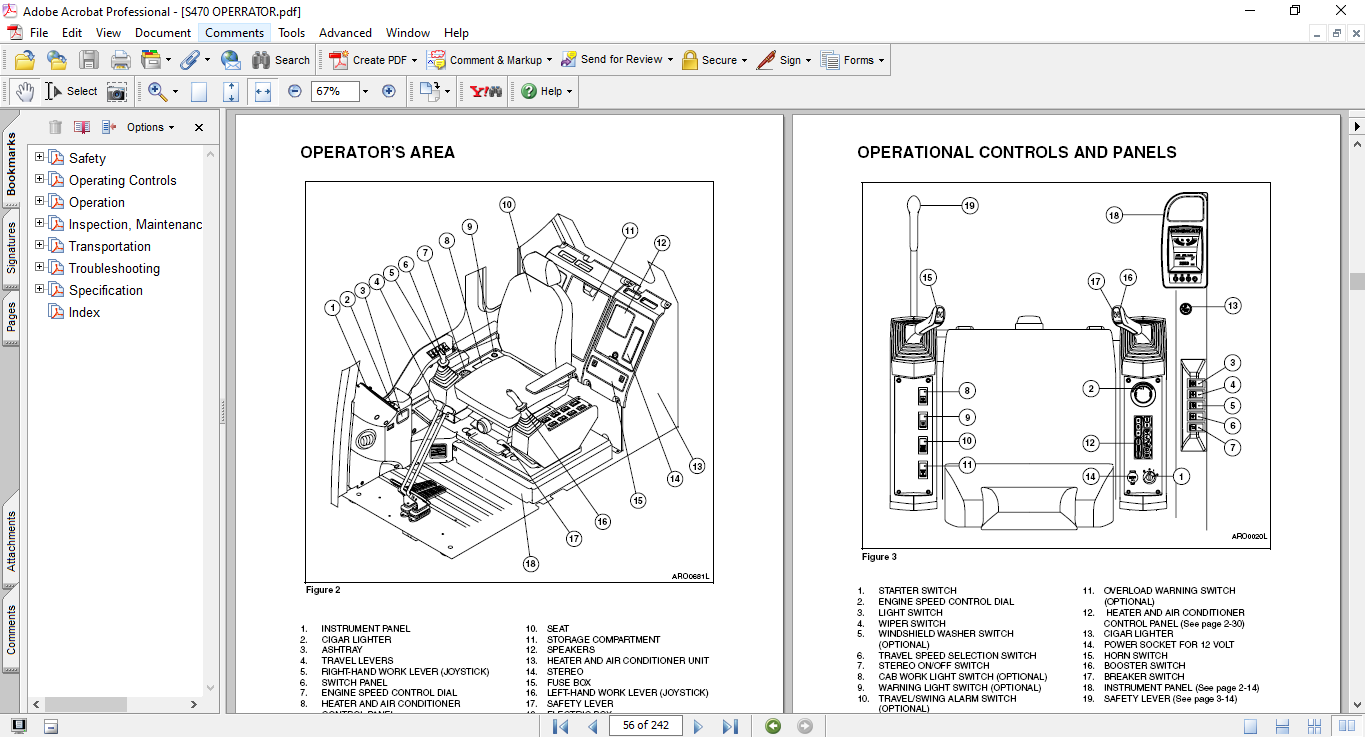The height and width of the screenshot is (737, 1365).
Task: Print the document using printer icon
Action: coord(121,60)
